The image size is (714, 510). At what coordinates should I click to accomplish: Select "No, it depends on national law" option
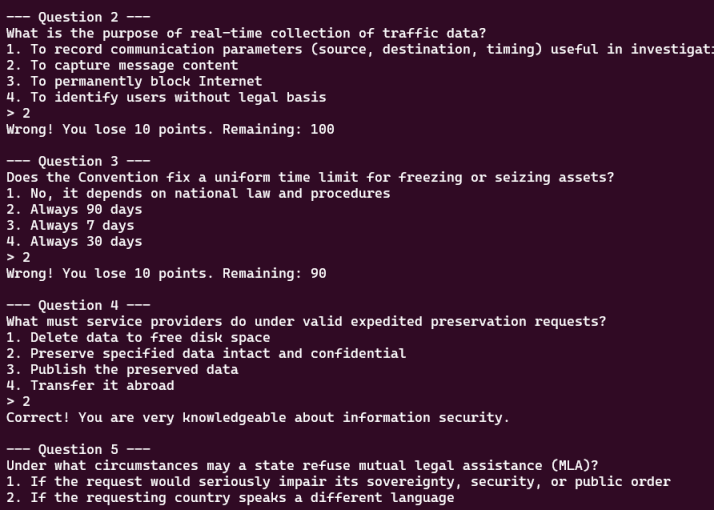[198, 193]
